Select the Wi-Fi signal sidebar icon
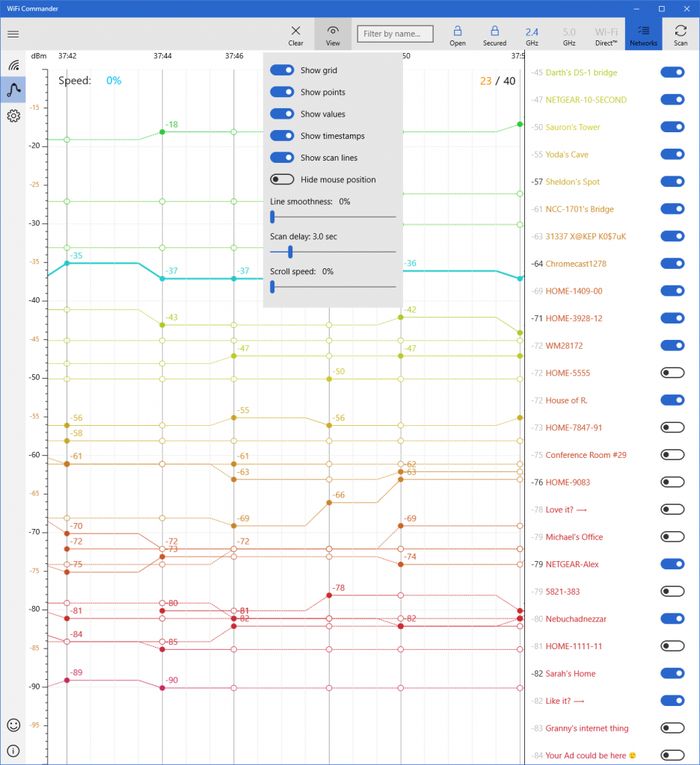 pos(13,64)
